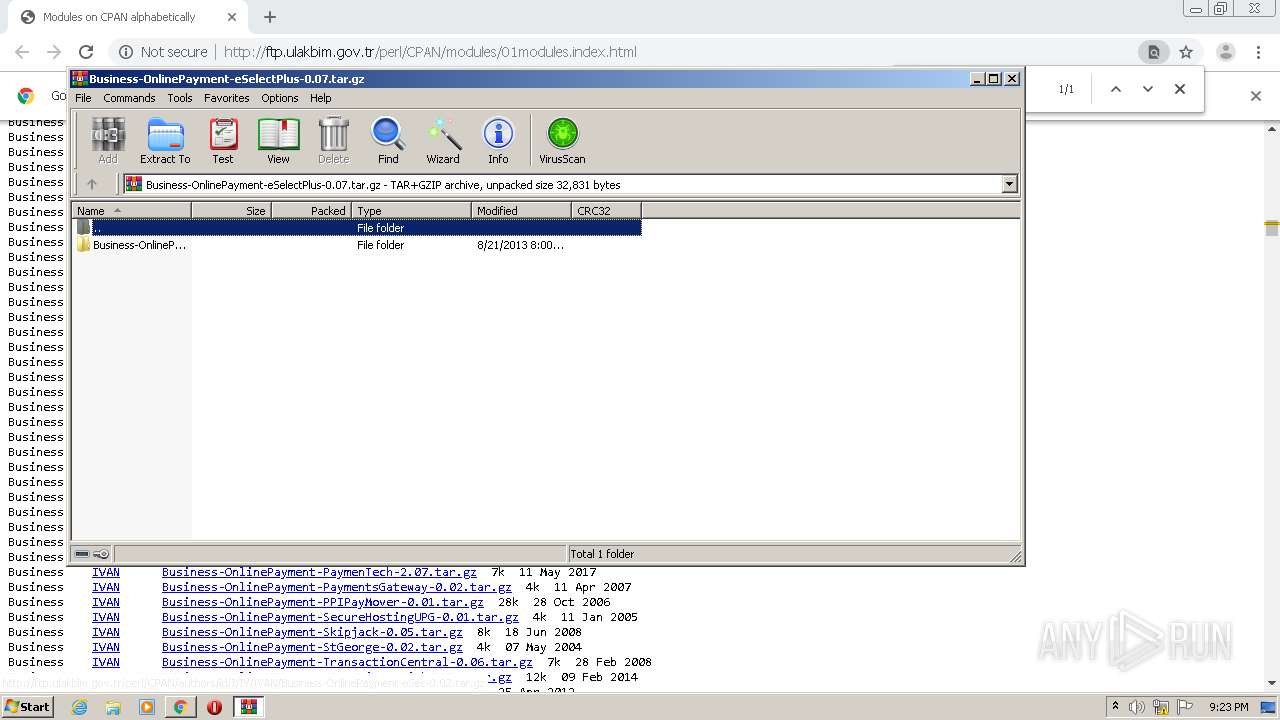Viewport: 1280px width, 720px height.
Task: Sort by the Type column header
Action: (x=411, y=211)
